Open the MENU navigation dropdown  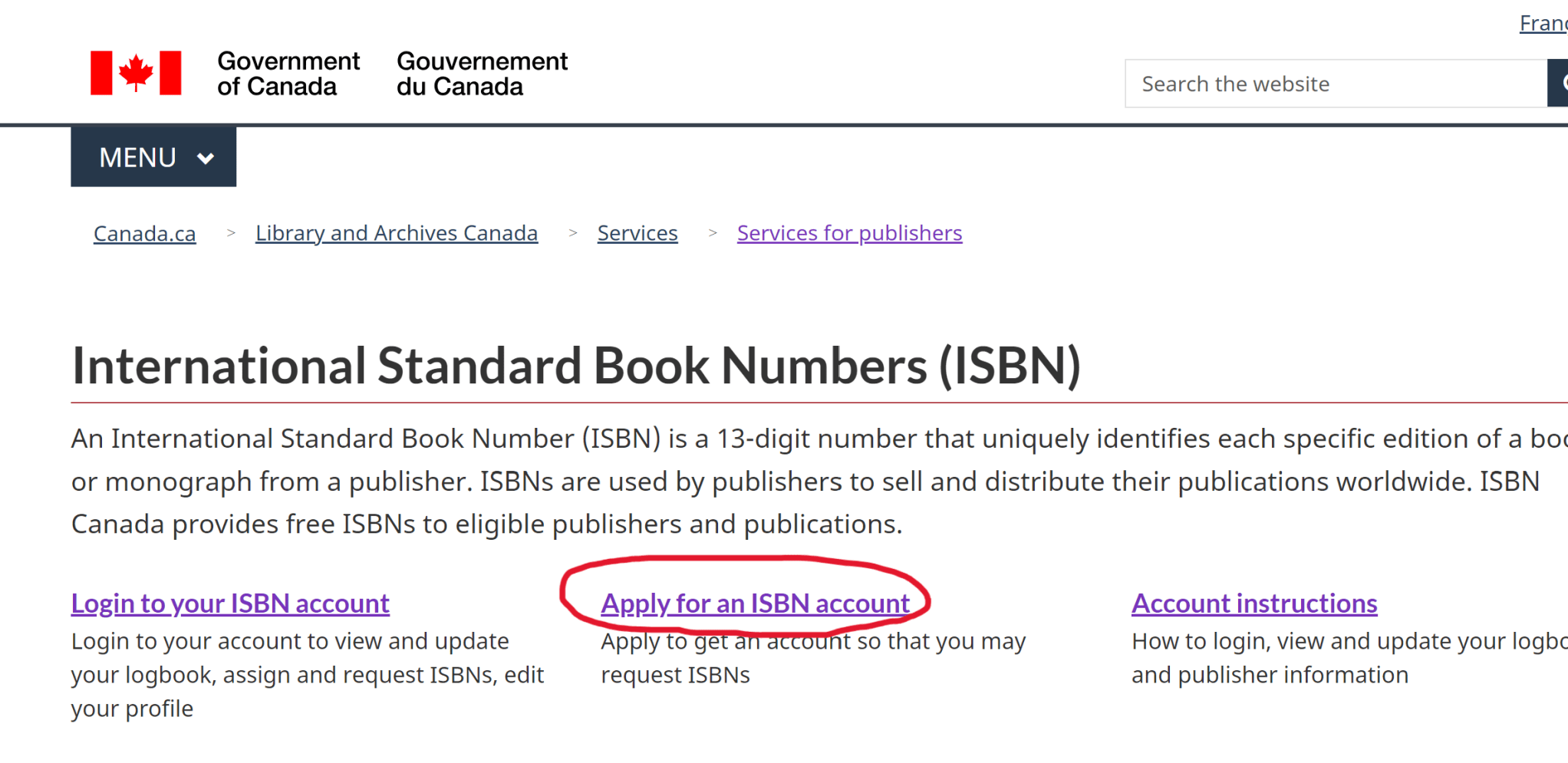tap(153, 157)
